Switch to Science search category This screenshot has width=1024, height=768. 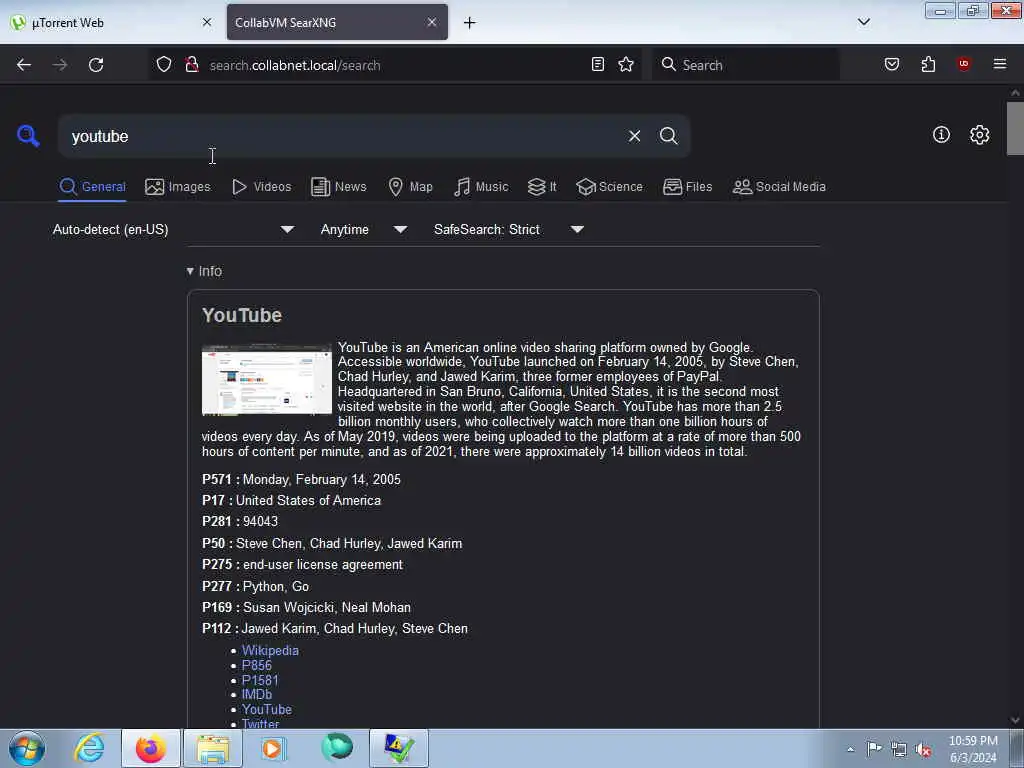[x=609, y=187]
